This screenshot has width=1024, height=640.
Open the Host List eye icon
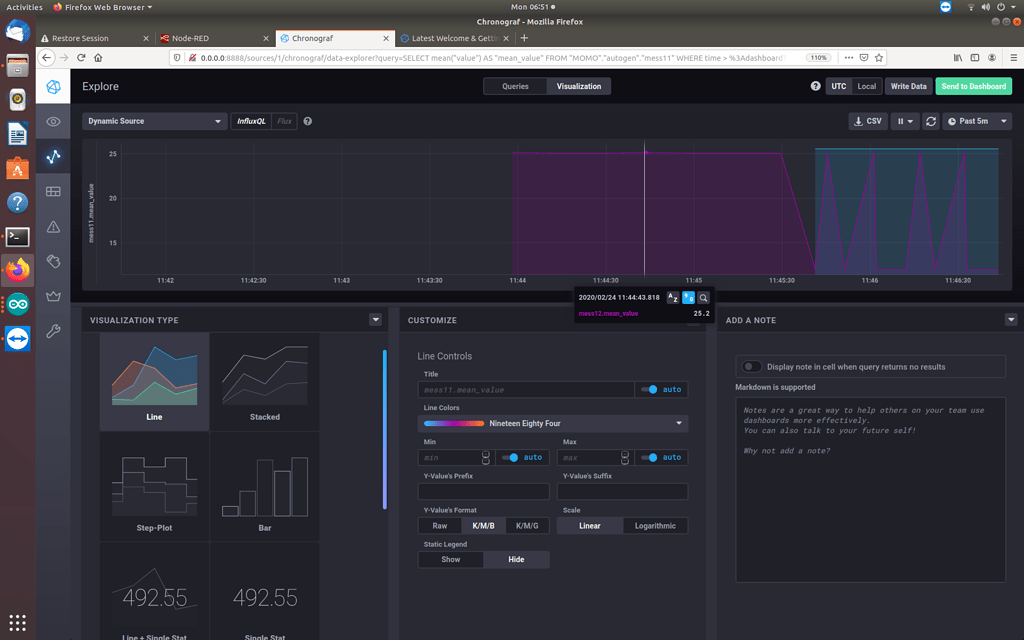[x=52, y=119]
